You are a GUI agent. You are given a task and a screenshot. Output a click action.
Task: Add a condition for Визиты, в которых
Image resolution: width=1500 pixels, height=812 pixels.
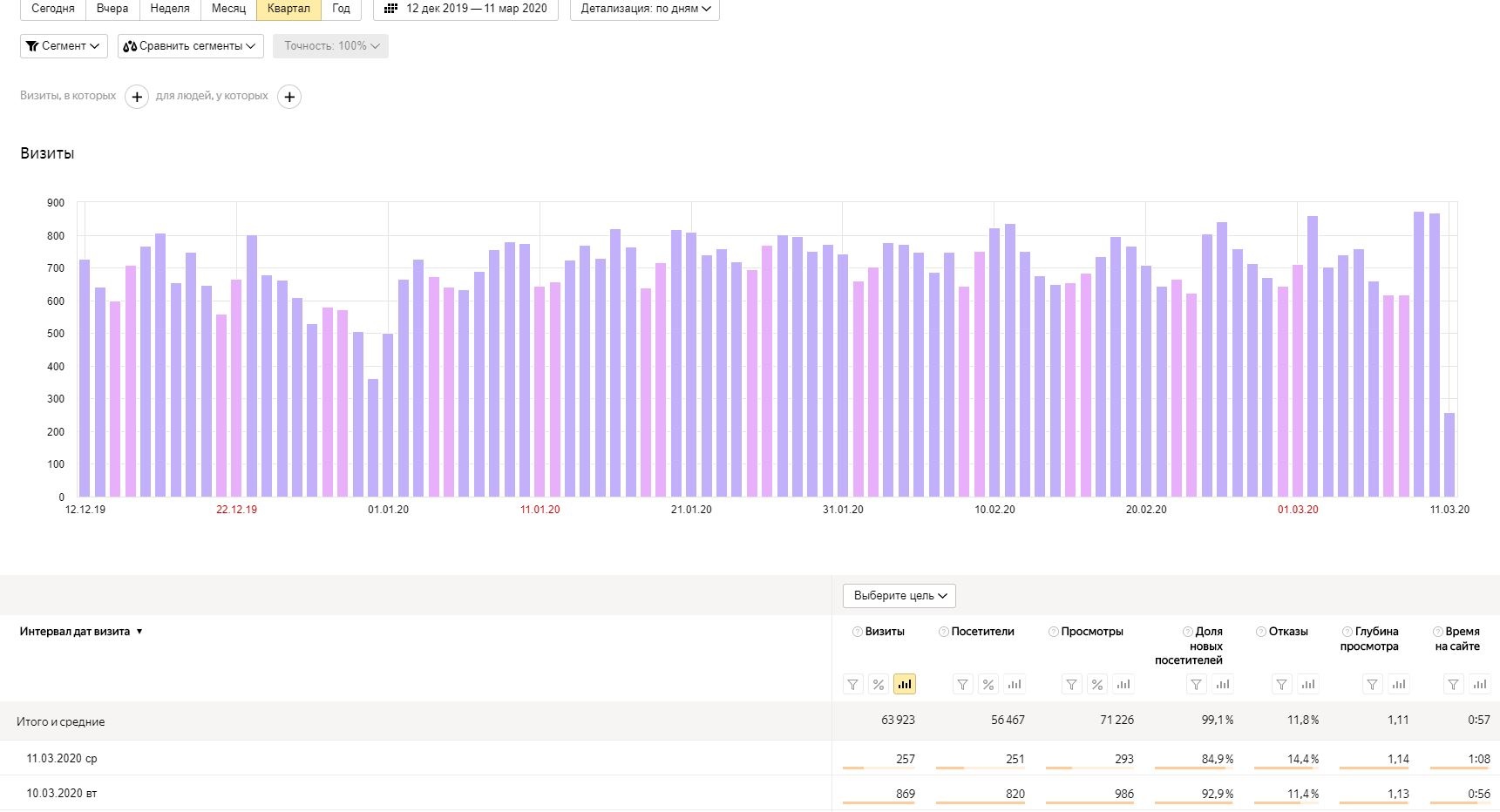[137, 97]
